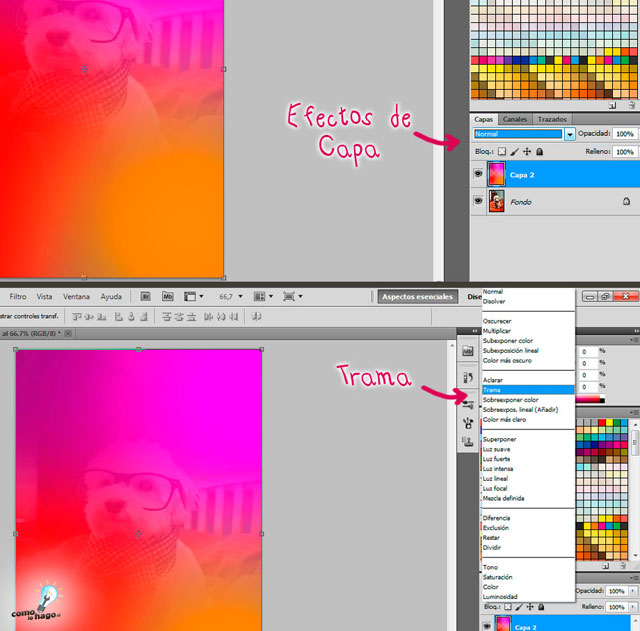
Task: Toggle lock position in upper Capas panel
Action: tap(527, 151)
